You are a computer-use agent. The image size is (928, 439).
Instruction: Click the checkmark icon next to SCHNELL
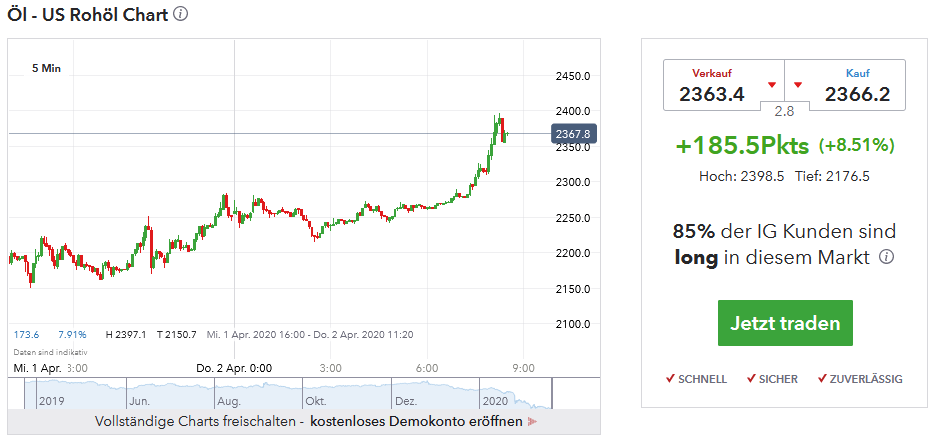670,379
